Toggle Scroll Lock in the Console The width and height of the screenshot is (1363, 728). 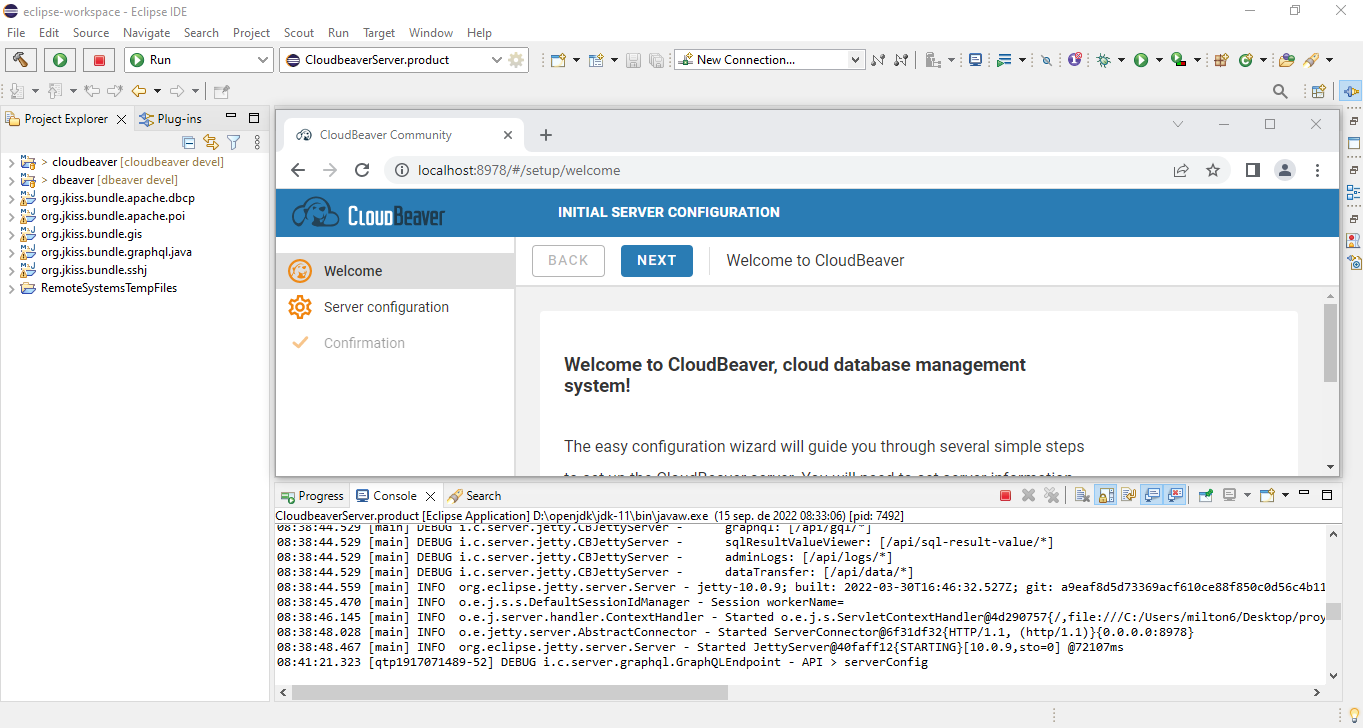tap(1105, 494)
